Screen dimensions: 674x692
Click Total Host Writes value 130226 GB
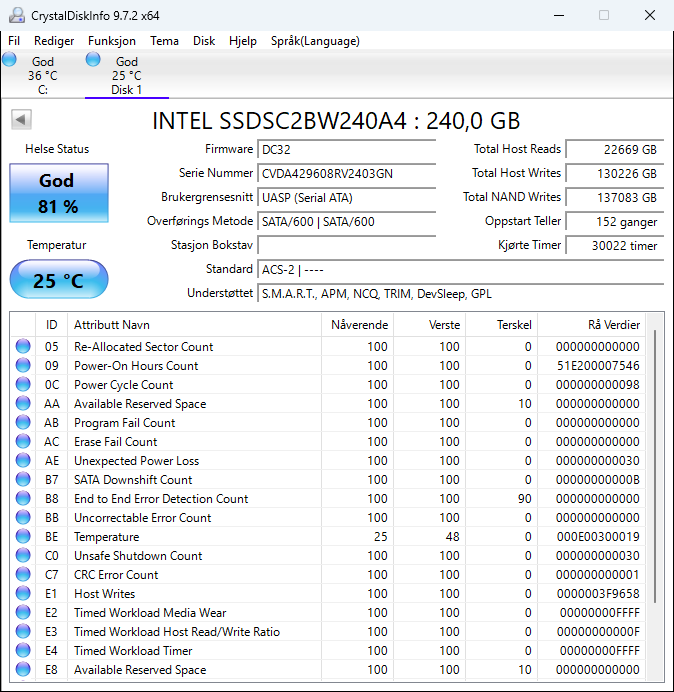tap(614, 173)
